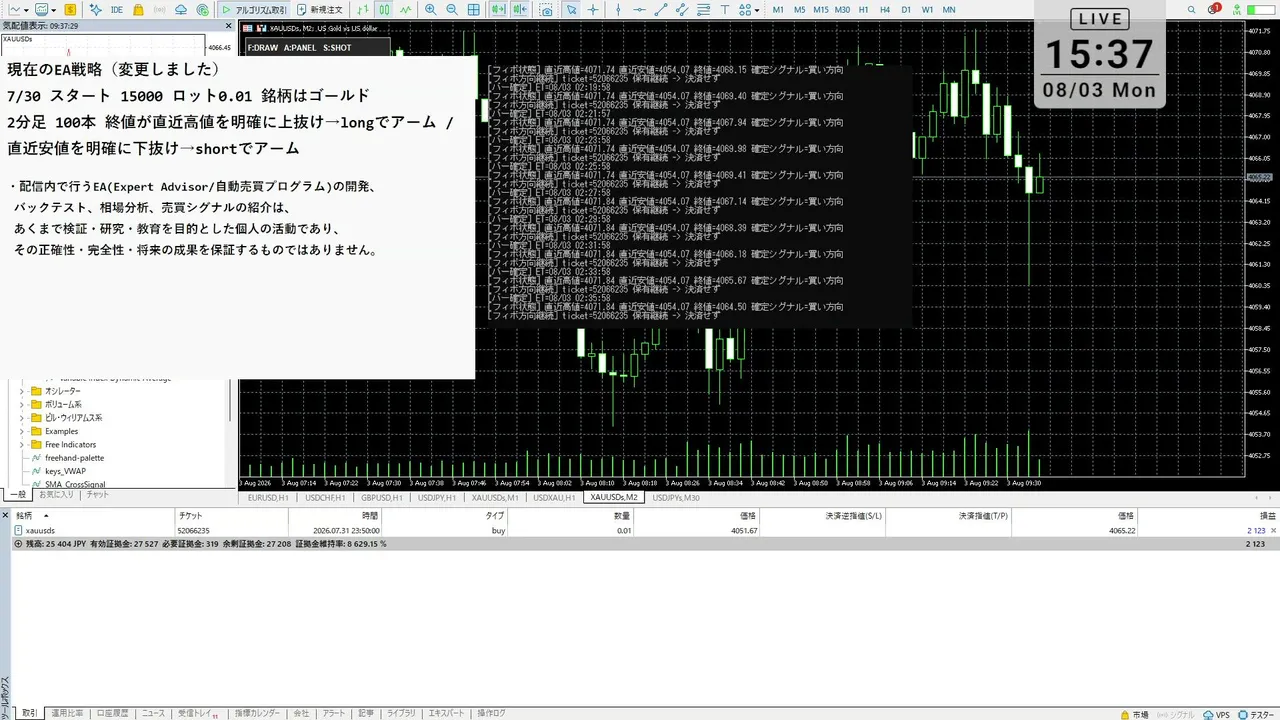Open the notifications icon with red badge
Image resolution: width=1280 pixels, height=720 pixels.
pyautogui.click(x=1214, y=9)
